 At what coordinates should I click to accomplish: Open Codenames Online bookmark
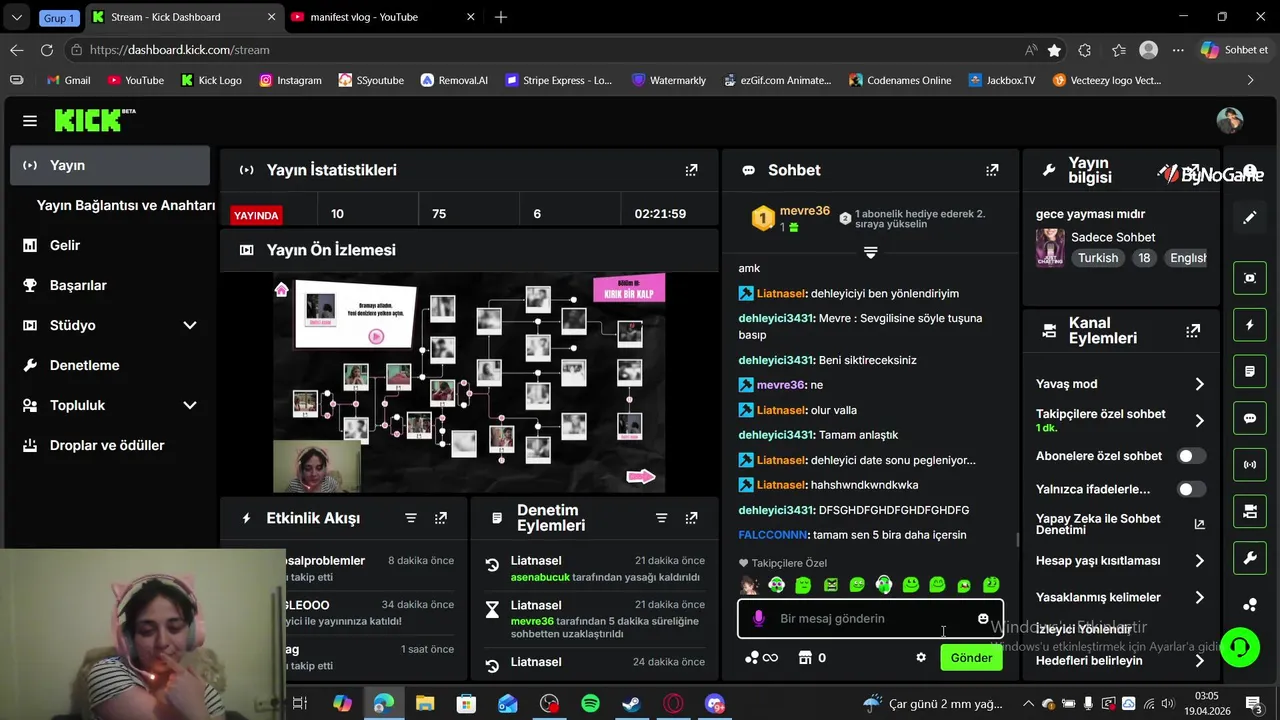(x=900, y=80)
